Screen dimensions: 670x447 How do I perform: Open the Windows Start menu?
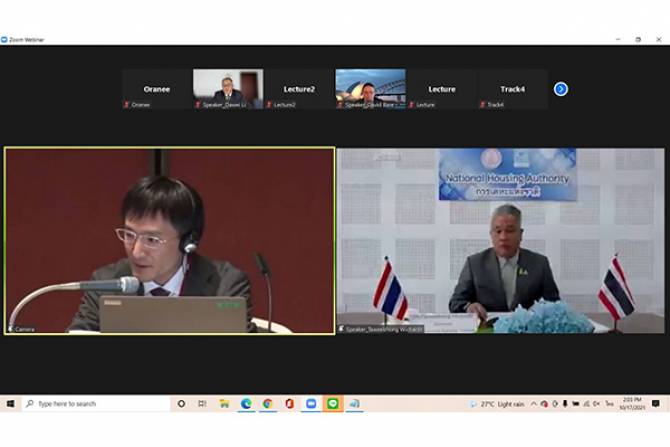tap(10, 404)
